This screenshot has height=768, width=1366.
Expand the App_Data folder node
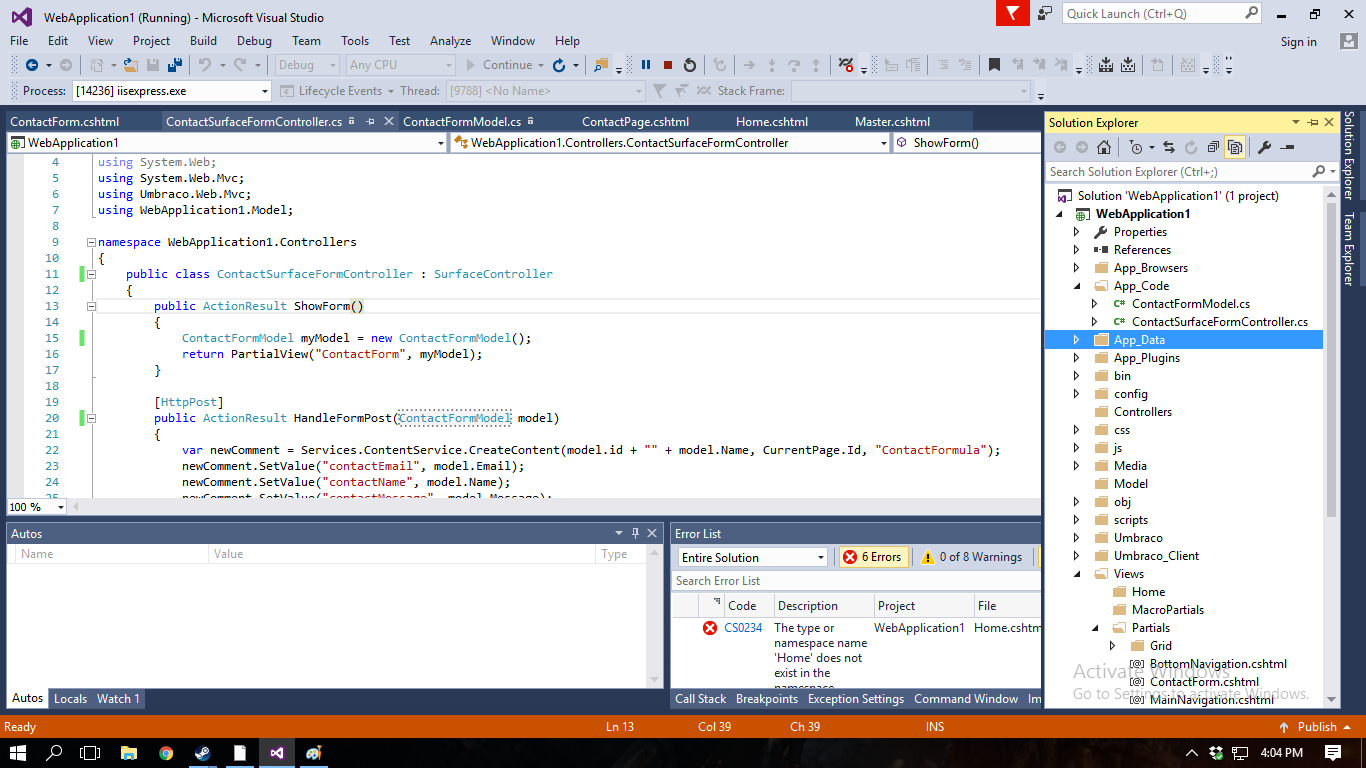pyautogui.click(x=1077, y=340)
